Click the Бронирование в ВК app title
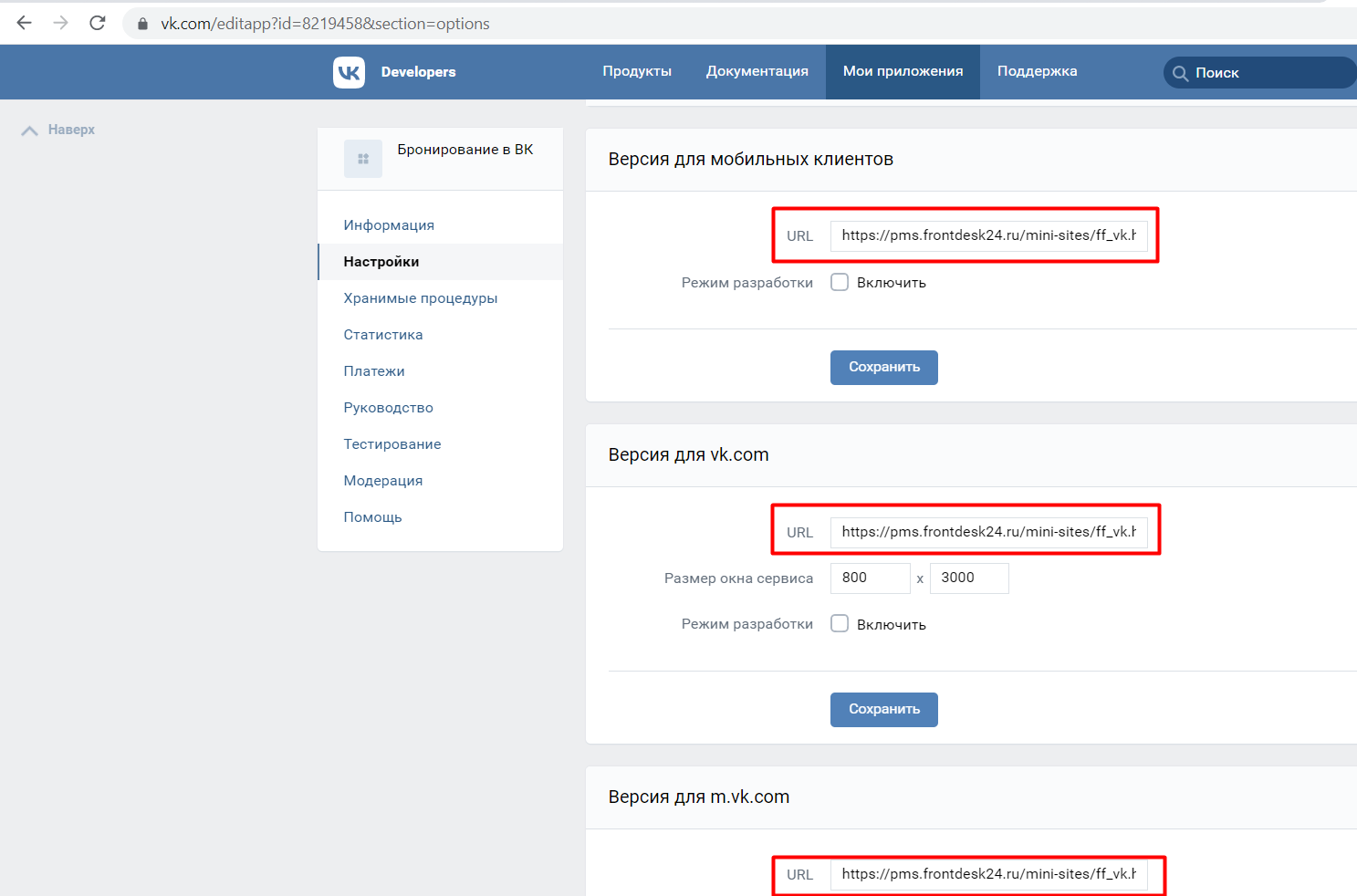The image size is (1357, 896). coord(465,150)
